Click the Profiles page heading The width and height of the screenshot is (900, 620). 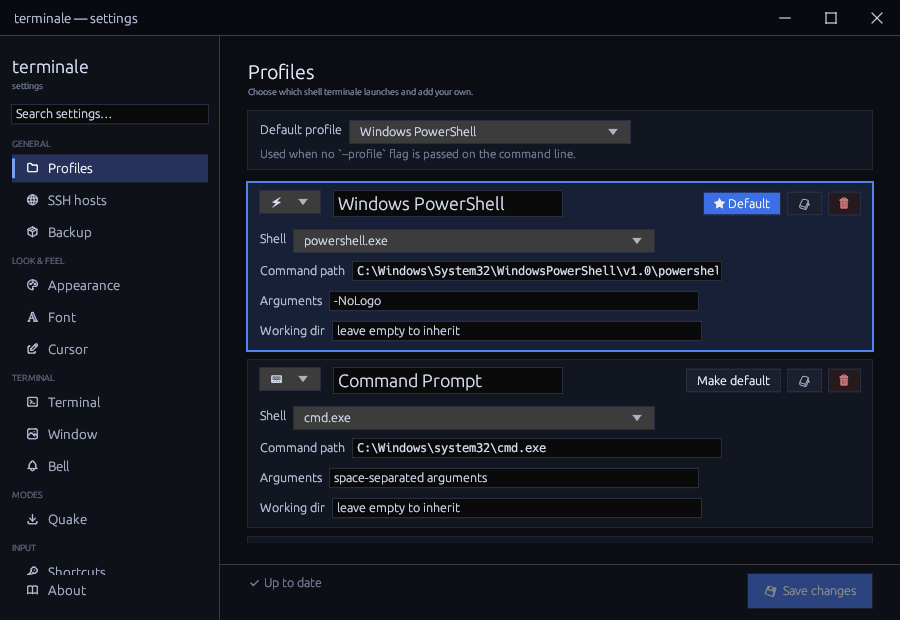(281, 72)
